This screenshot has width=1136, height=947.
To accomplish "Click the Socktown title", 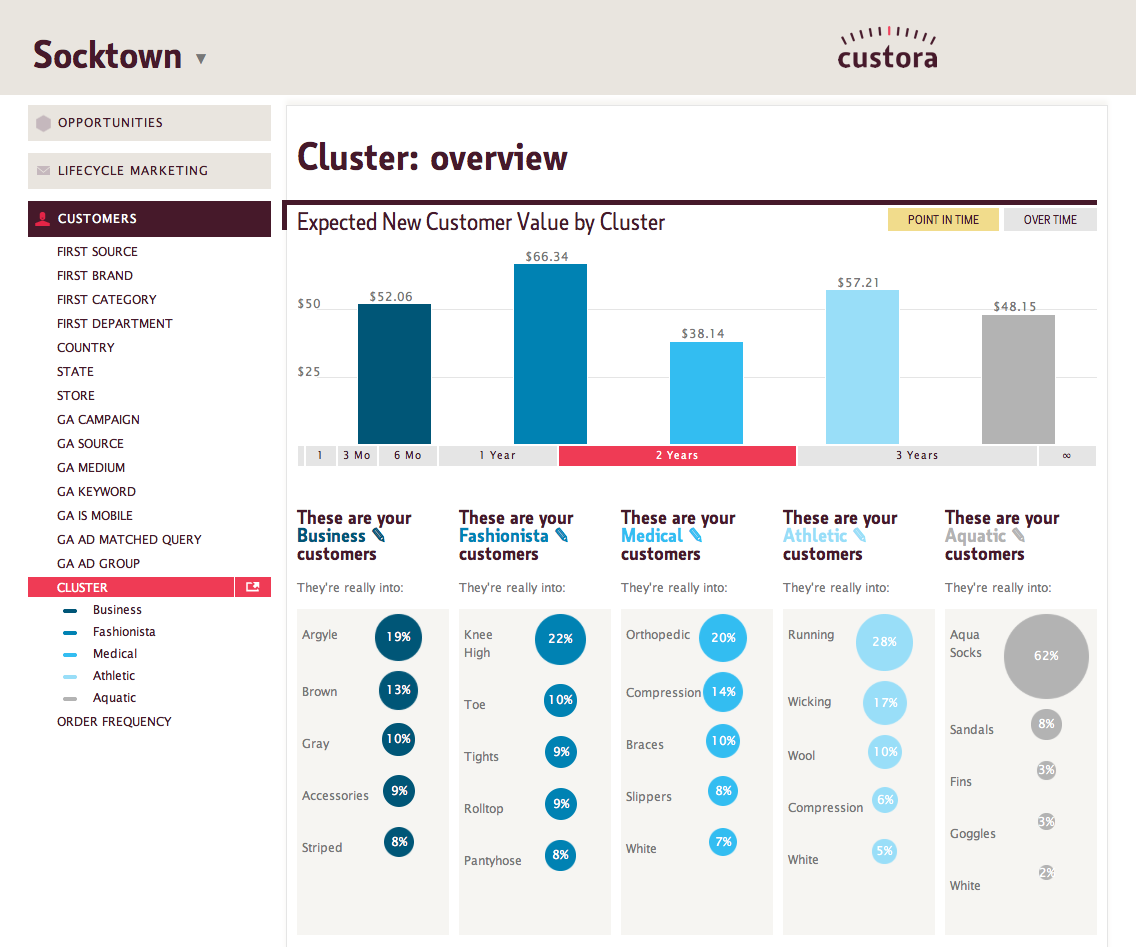I will pyautogui.click(x=107, y=56).
